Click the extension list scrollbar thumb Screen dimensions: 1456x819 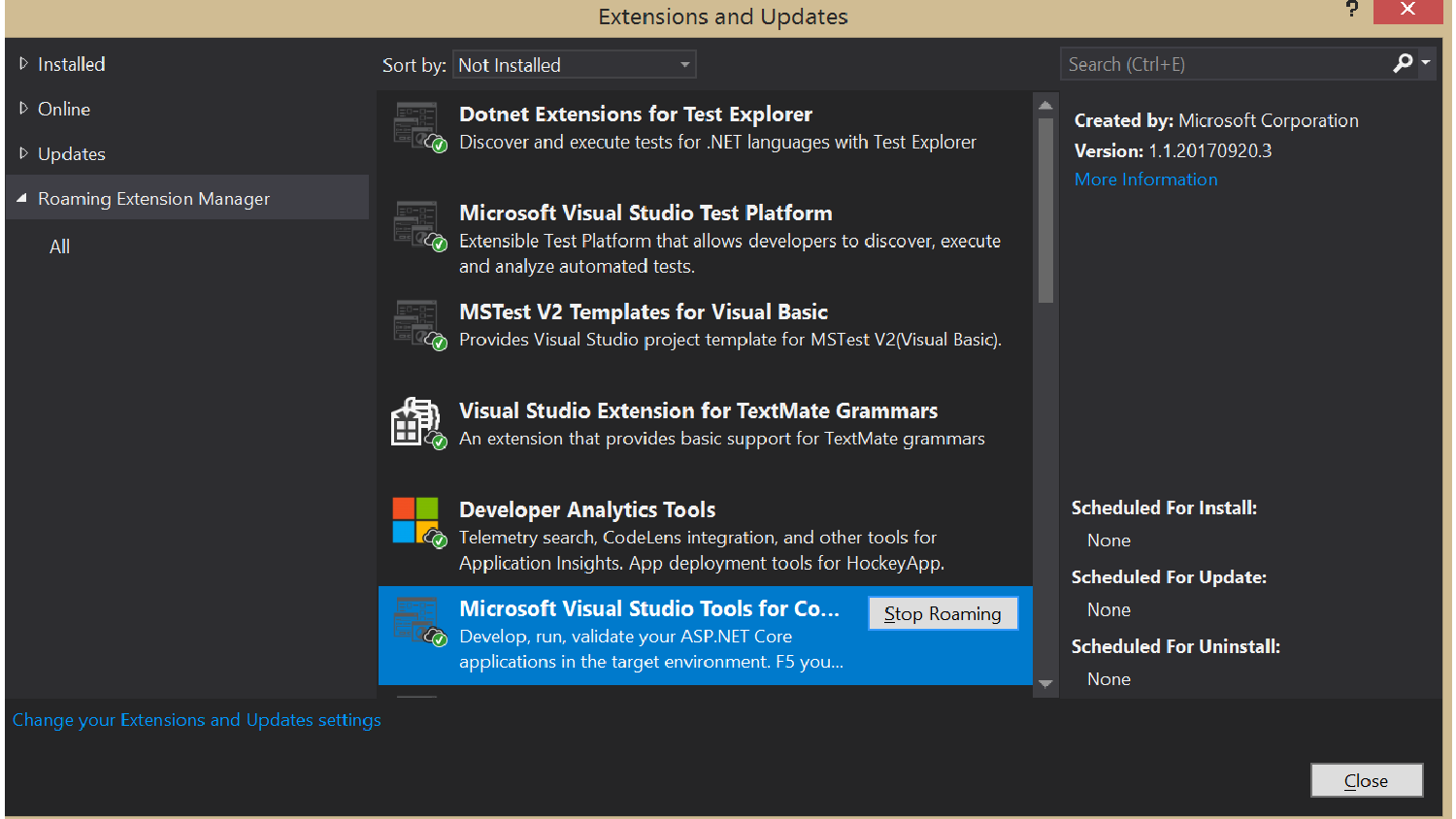click(x=1045, y=211)
